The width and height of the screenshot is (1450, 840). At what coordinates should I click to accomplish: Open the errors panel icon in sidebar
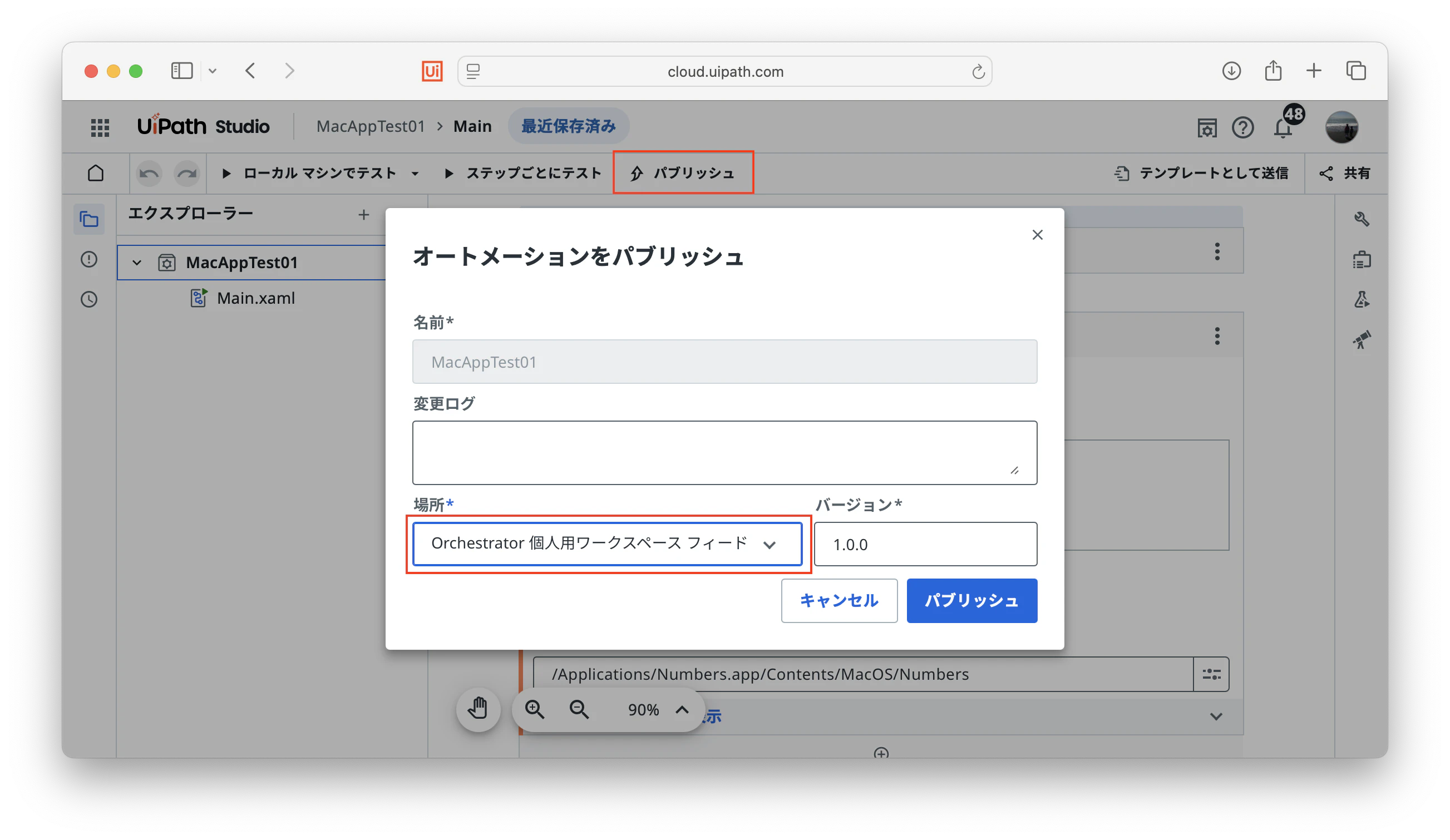click(89, 259)
